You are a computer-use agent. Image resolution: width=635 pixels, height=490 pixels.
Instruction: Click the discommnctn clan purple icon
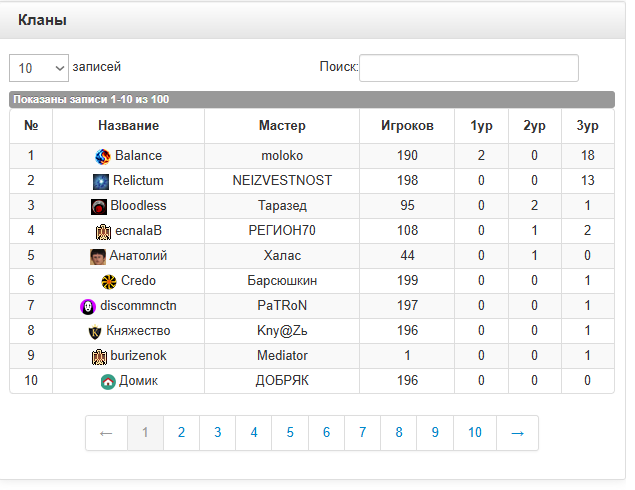tap(87, 306)
